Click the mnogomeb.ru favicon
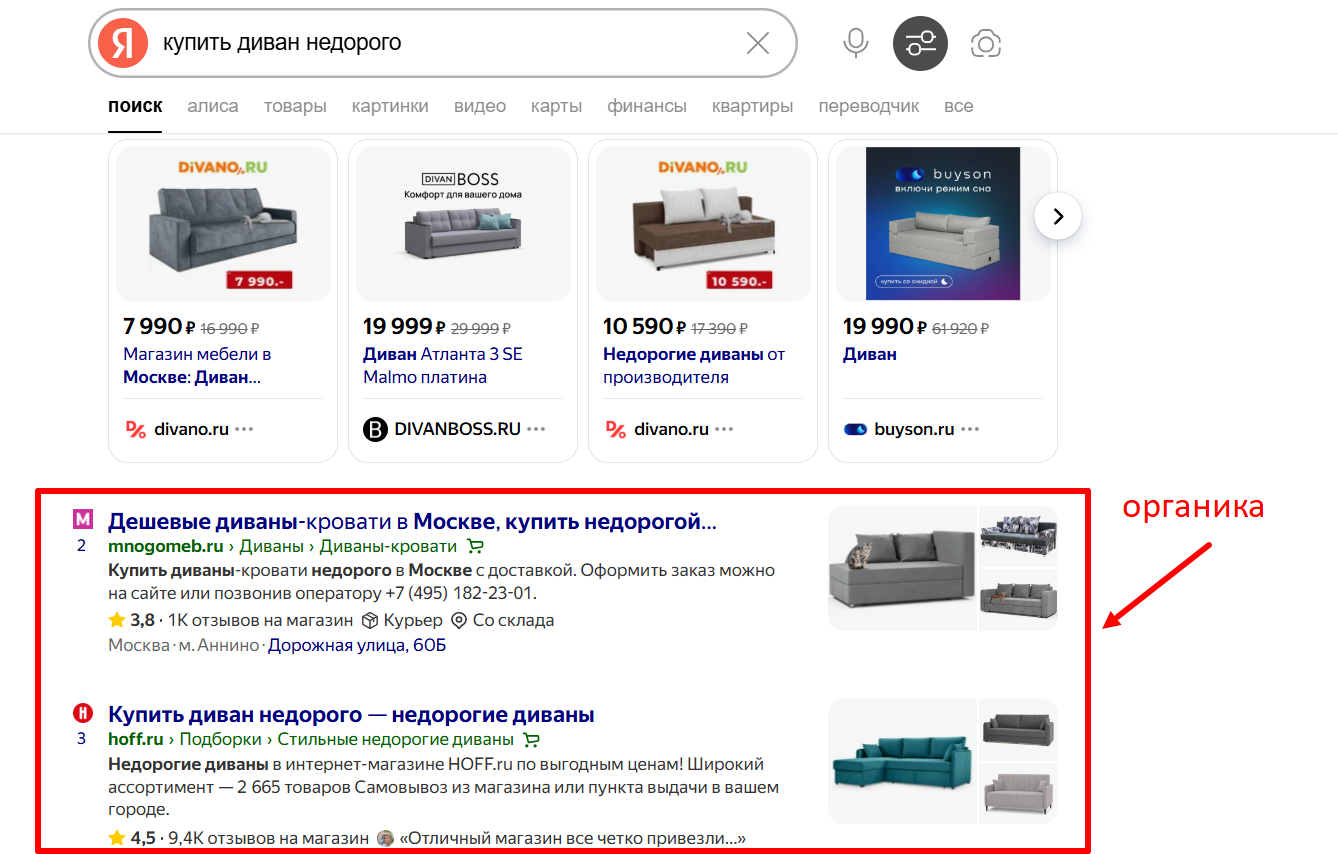1338x854 pixels. coord(83,520)
